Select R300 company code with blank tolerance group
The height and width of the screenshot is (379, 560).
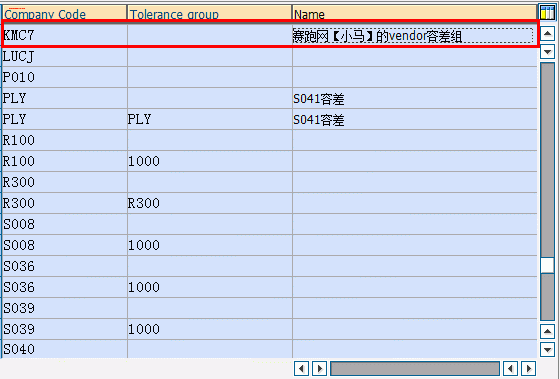(x=64, y=182)
